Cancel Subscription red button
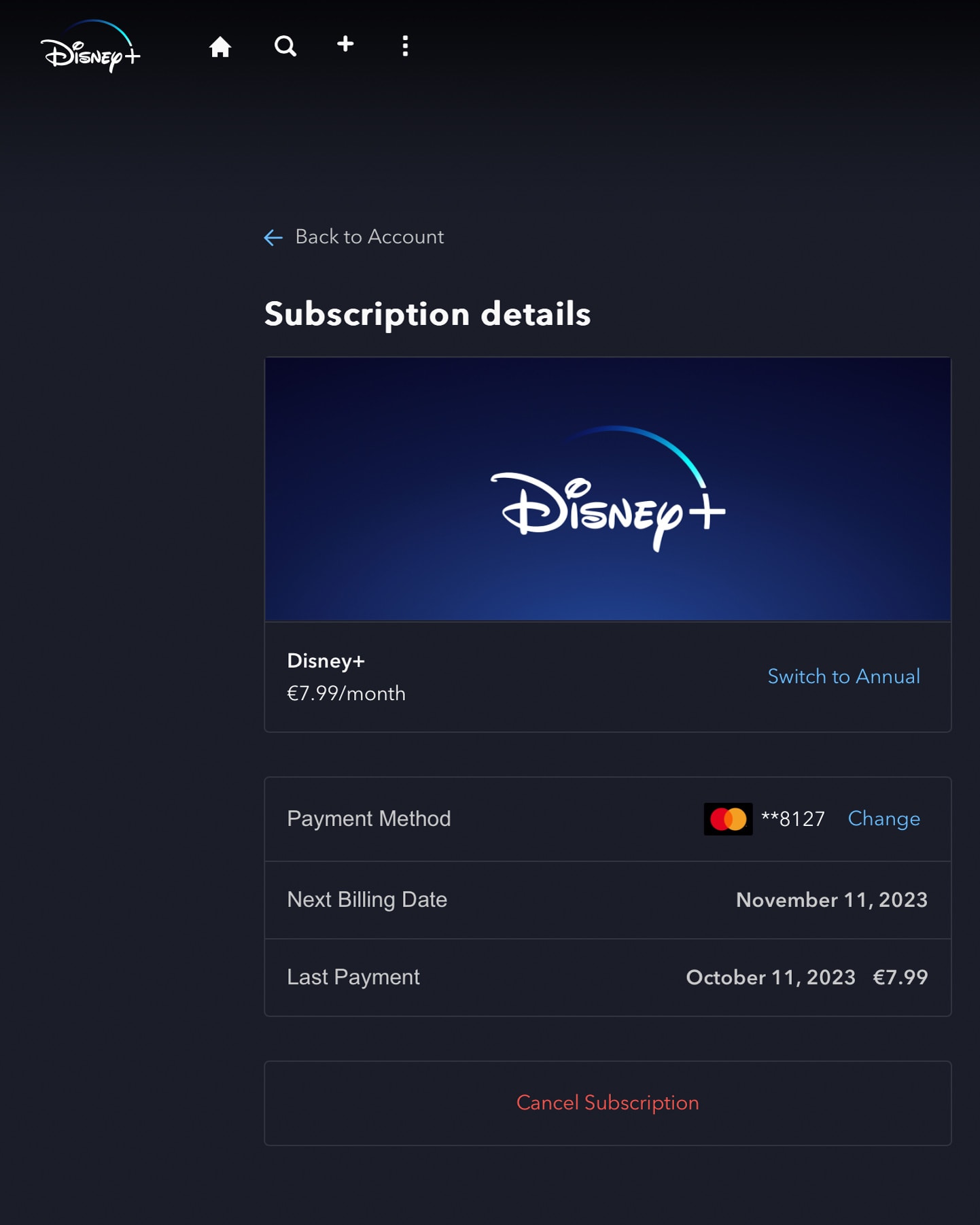The width and height of the screenshot is (980, 1225). [608, 1103]
